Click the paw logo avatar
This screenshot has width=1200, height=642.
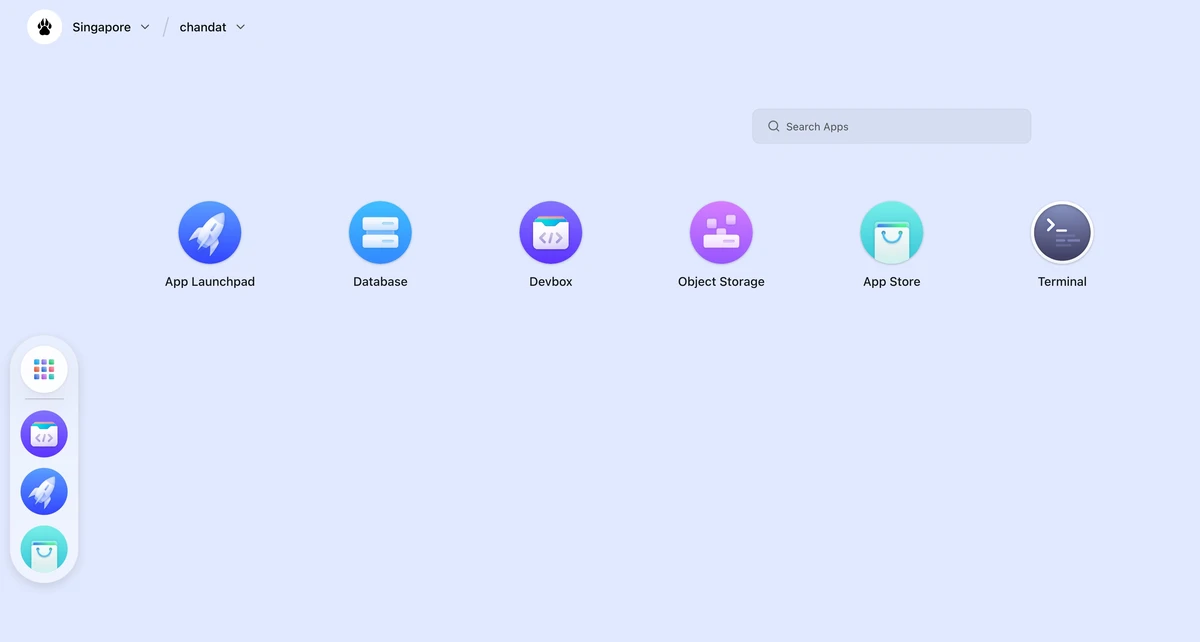[x=45, y=27]
